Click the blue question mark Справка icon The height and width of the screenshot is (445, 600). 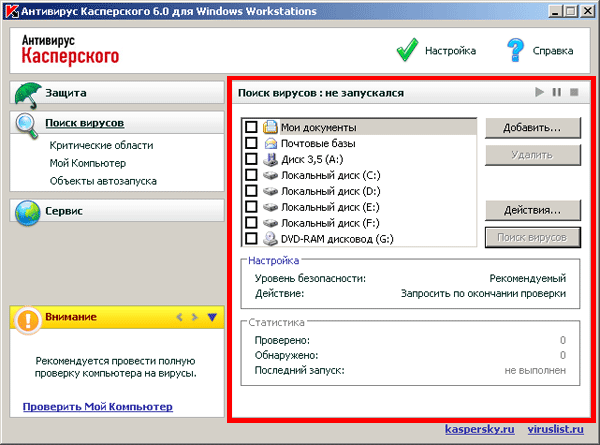pyautogui.click(x=515, y=50)
